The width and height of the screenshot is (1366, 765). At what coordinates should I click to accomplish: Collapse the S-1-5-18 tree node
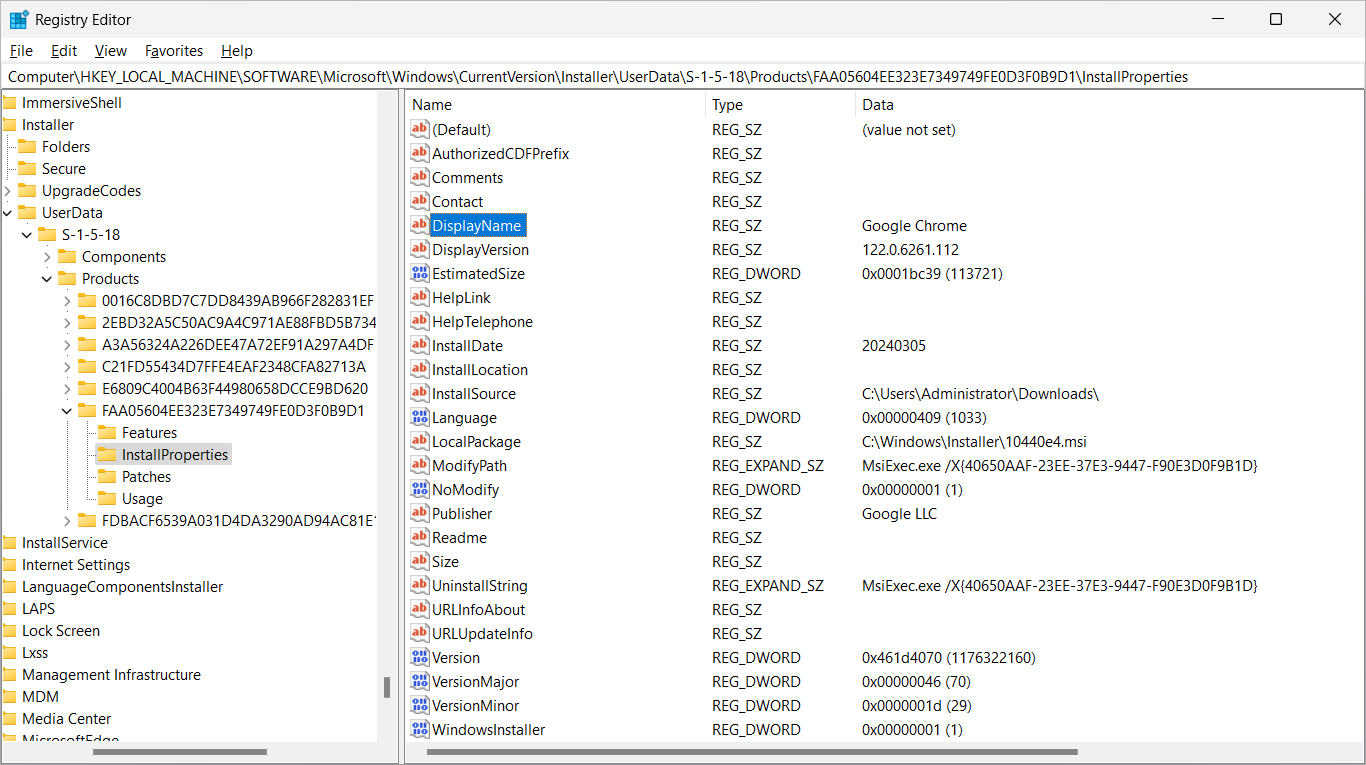point(27,234)
